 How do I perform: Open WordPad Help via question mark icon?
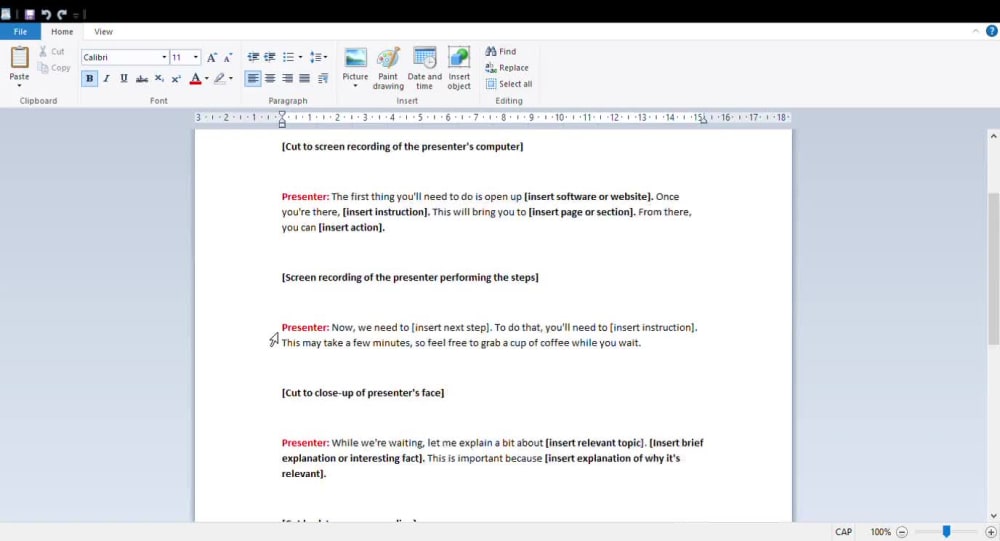992,31
